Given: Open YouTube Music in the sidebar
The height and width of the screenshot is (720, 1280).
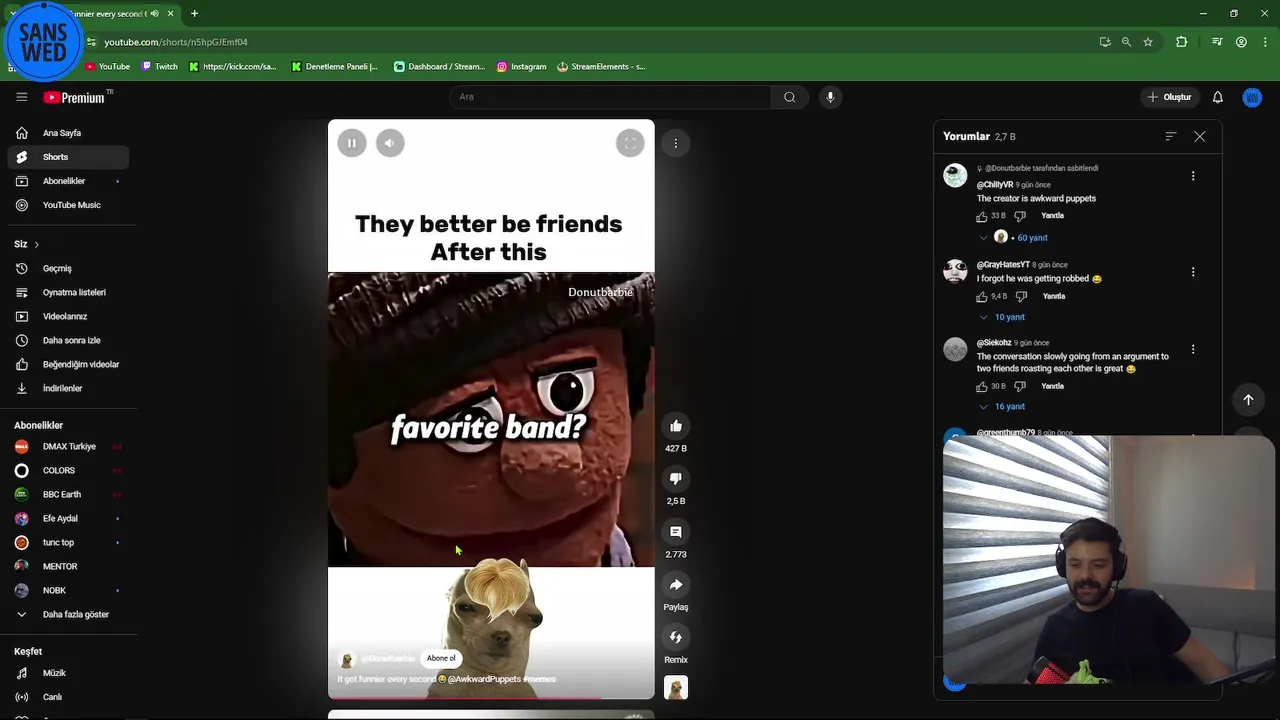Looking at the screenshot, I should click(68, 205).
